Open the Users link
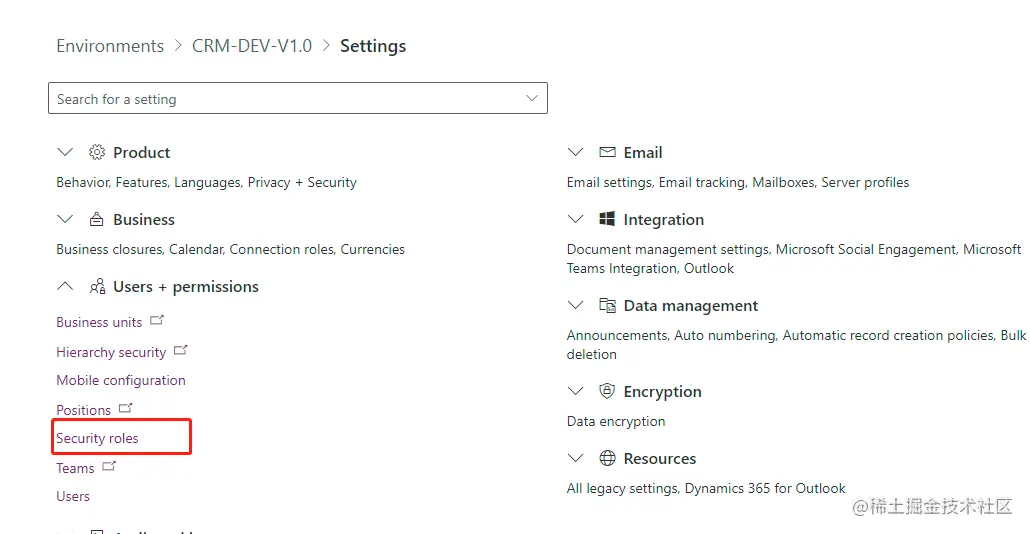 pos(73,496)
